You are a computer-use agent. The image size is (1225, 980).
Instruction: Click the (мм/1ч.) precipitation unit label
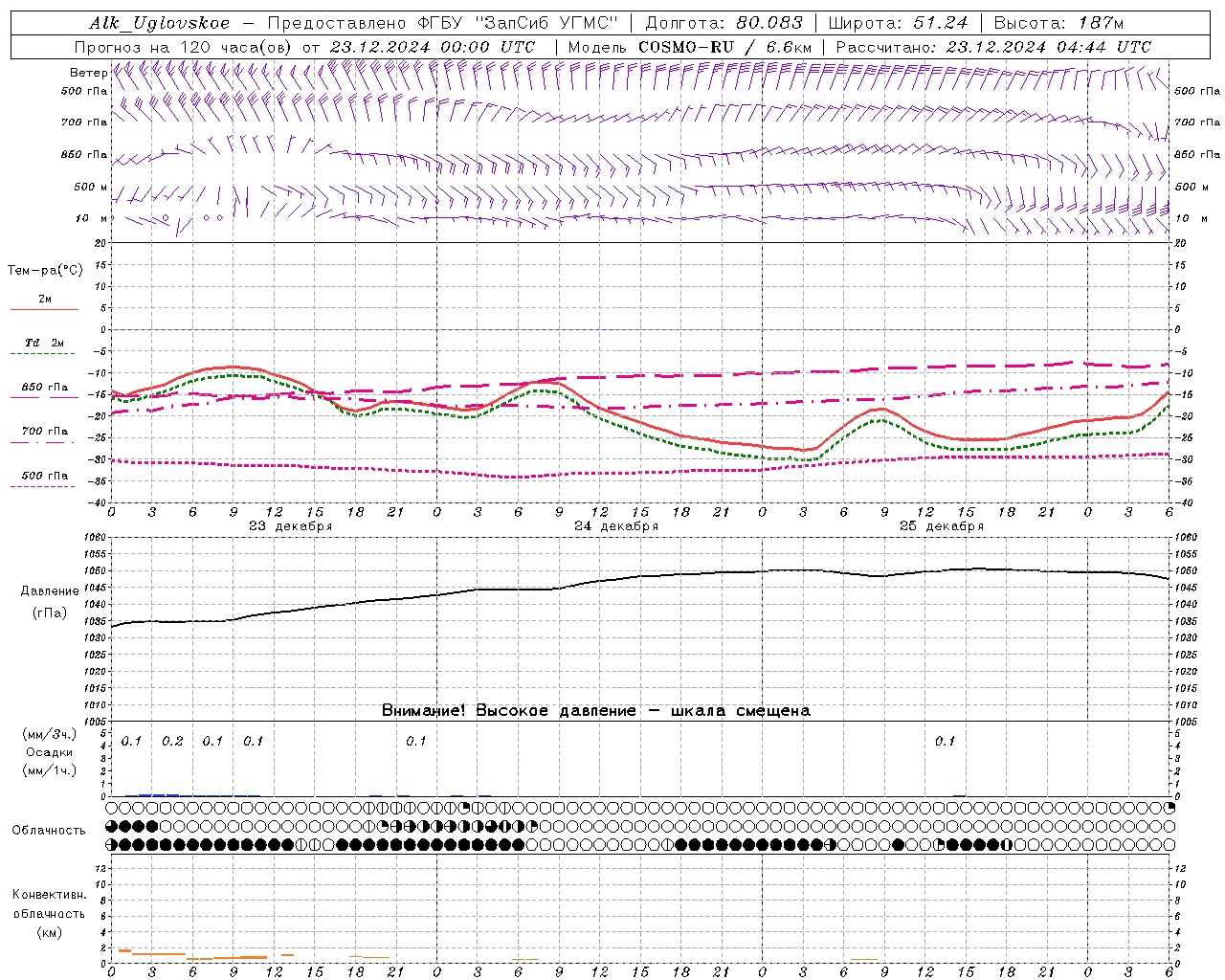[50, 770]
